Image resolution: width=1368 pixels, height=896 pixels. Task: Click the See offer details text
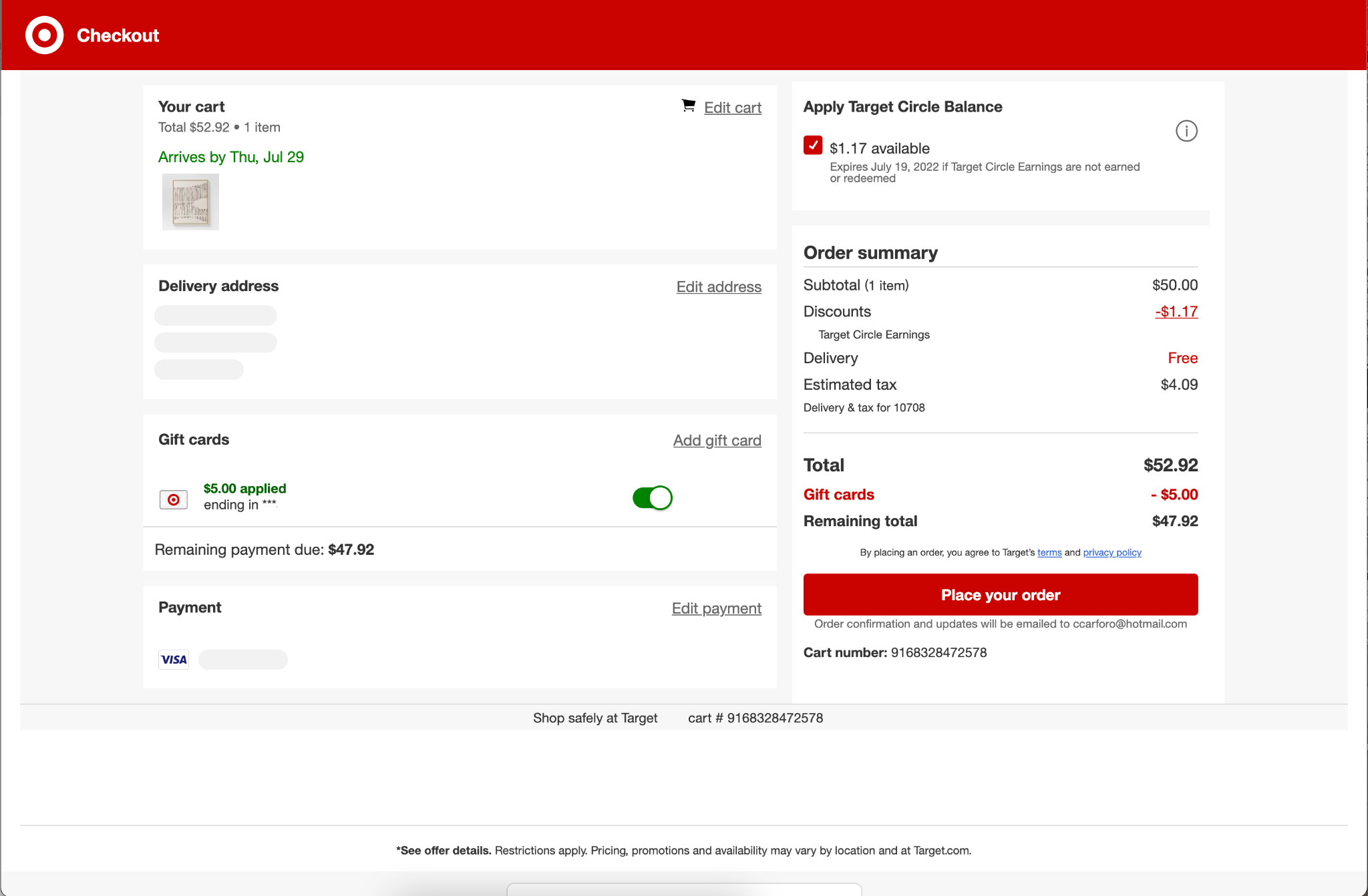444,851
